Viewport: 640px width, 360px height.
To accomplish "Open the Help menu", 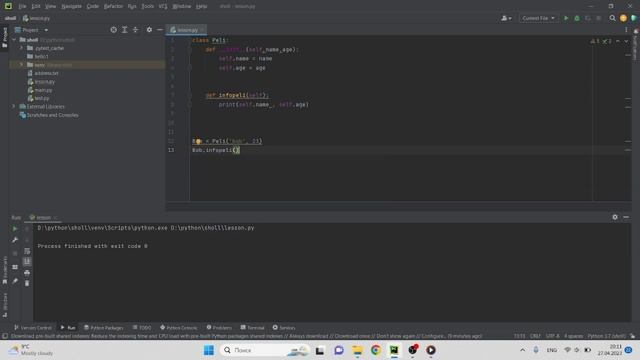I will click(x=202, y=6).
